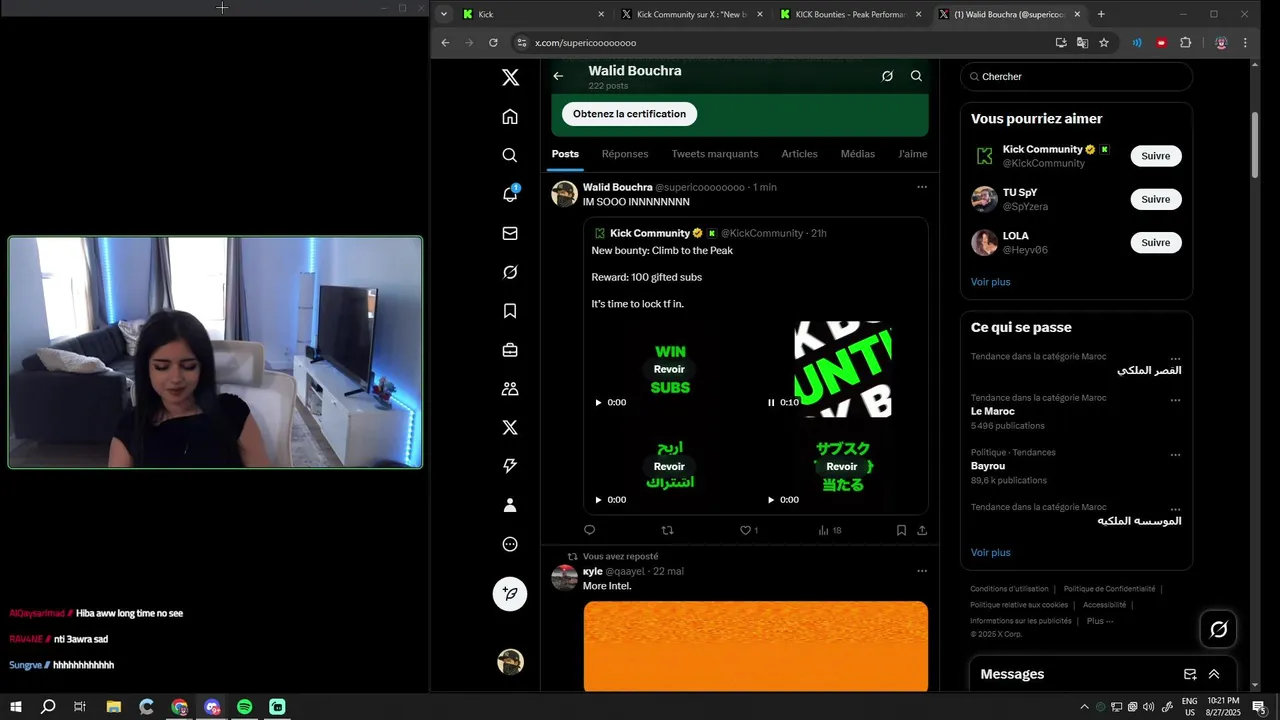Click Grok icon in profile header

(x=887, y=76)
